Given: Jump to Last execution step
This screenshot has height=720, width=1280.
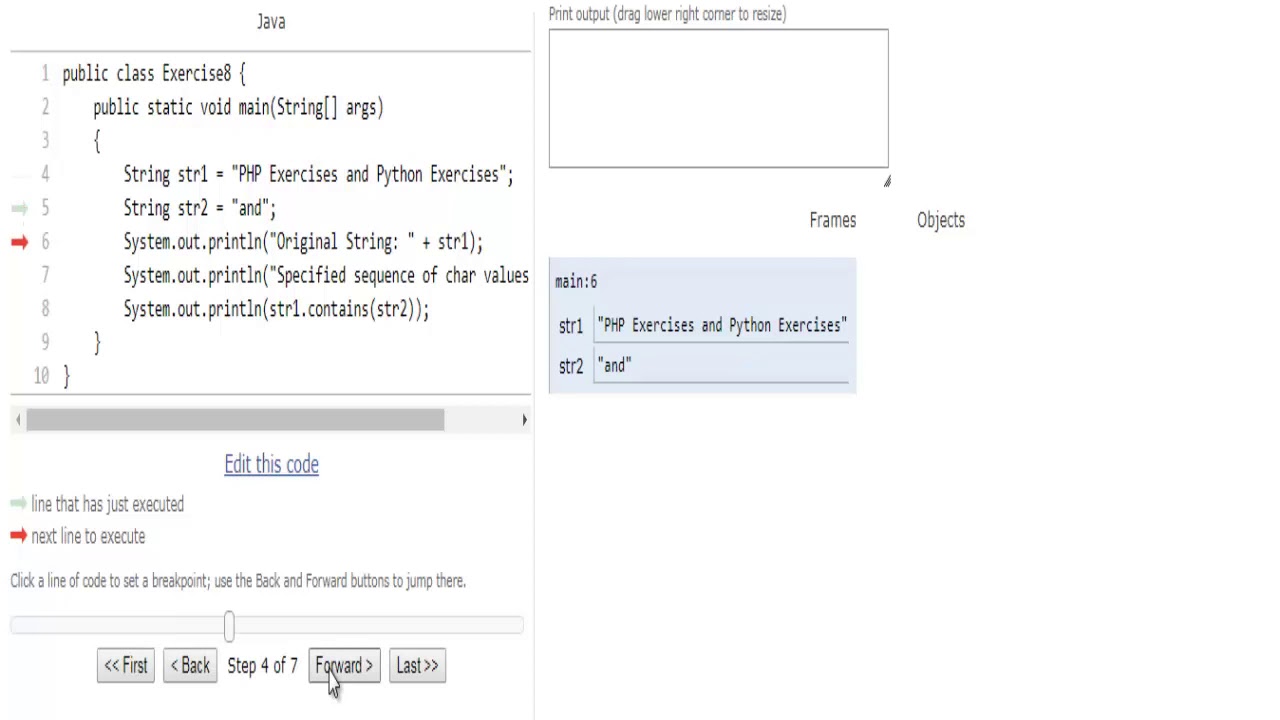Looking at the screenshot, I should click(x=417, y=666).
